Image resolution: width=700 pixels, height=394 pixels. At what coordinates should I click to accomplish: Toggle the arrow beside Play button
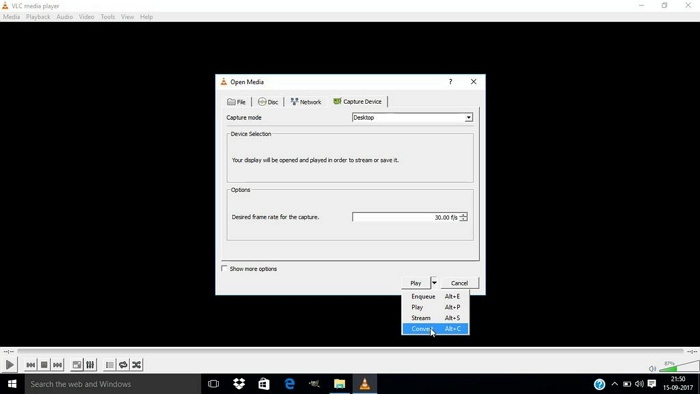[x=434, y=283]
